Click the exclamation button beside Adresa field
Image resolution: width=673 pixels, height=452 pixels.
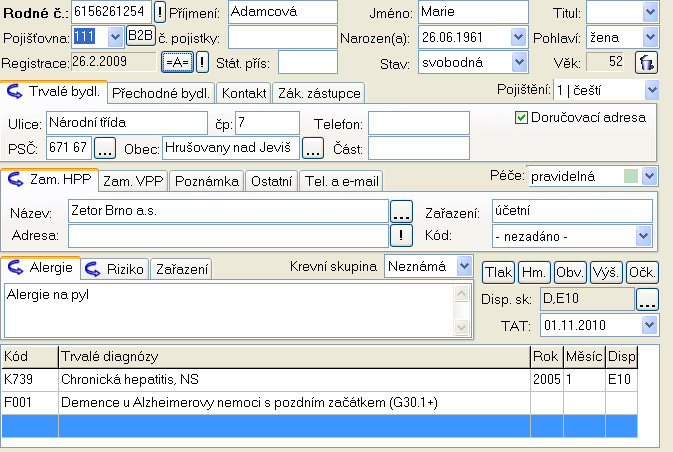point(401,235)
